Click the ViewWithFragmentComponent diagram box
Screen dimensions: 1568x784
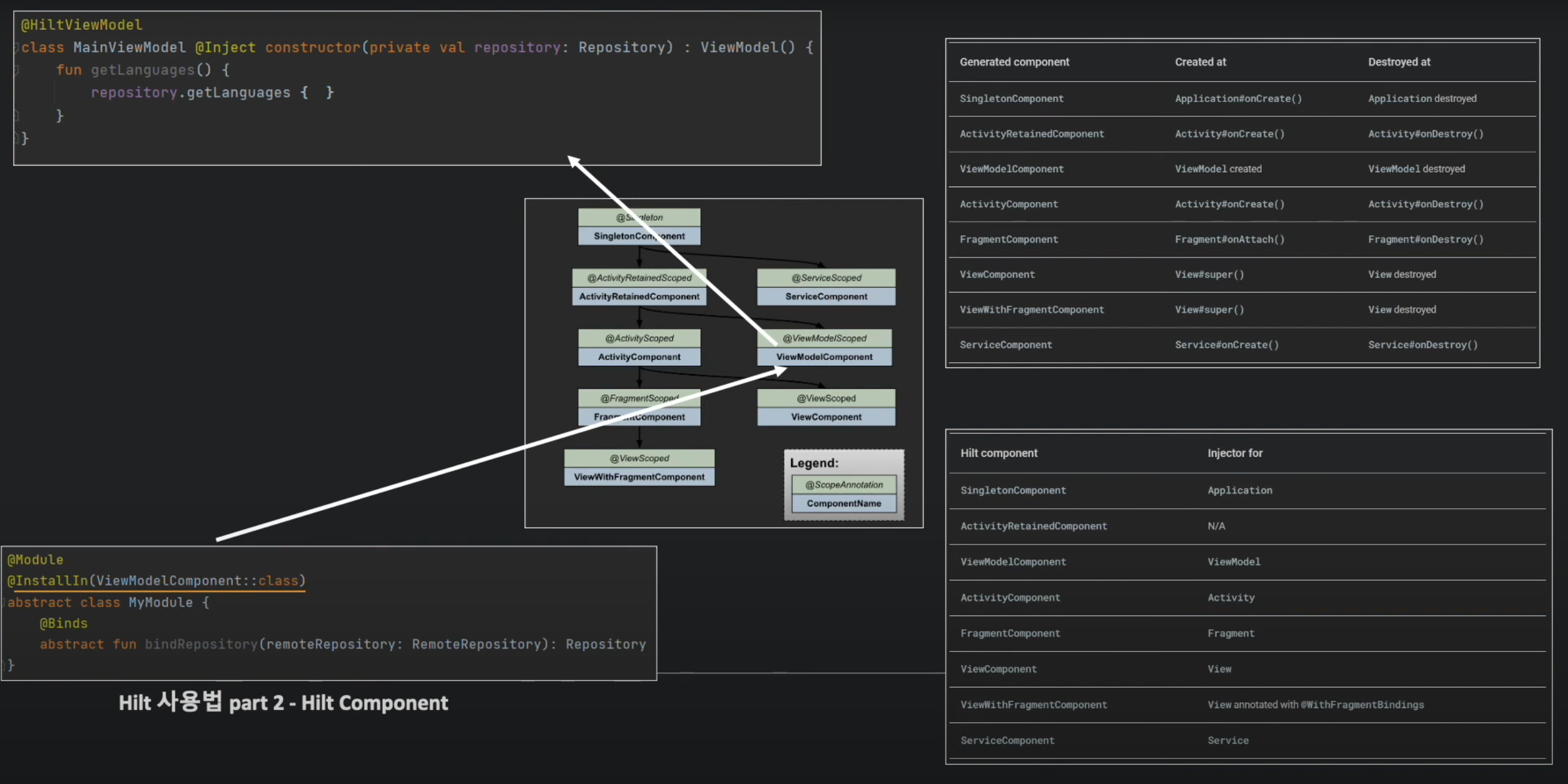[x=639, y=477]
